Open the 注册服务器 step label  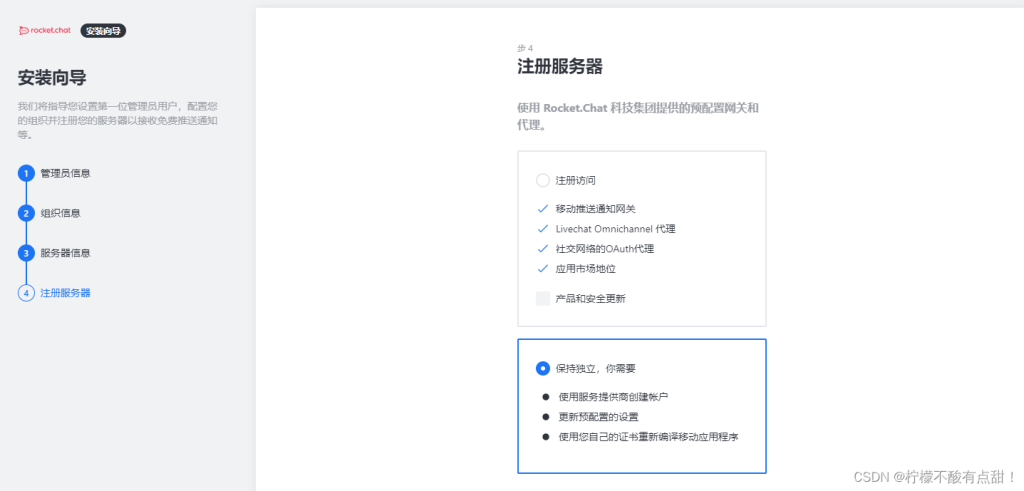coord(65,293)
